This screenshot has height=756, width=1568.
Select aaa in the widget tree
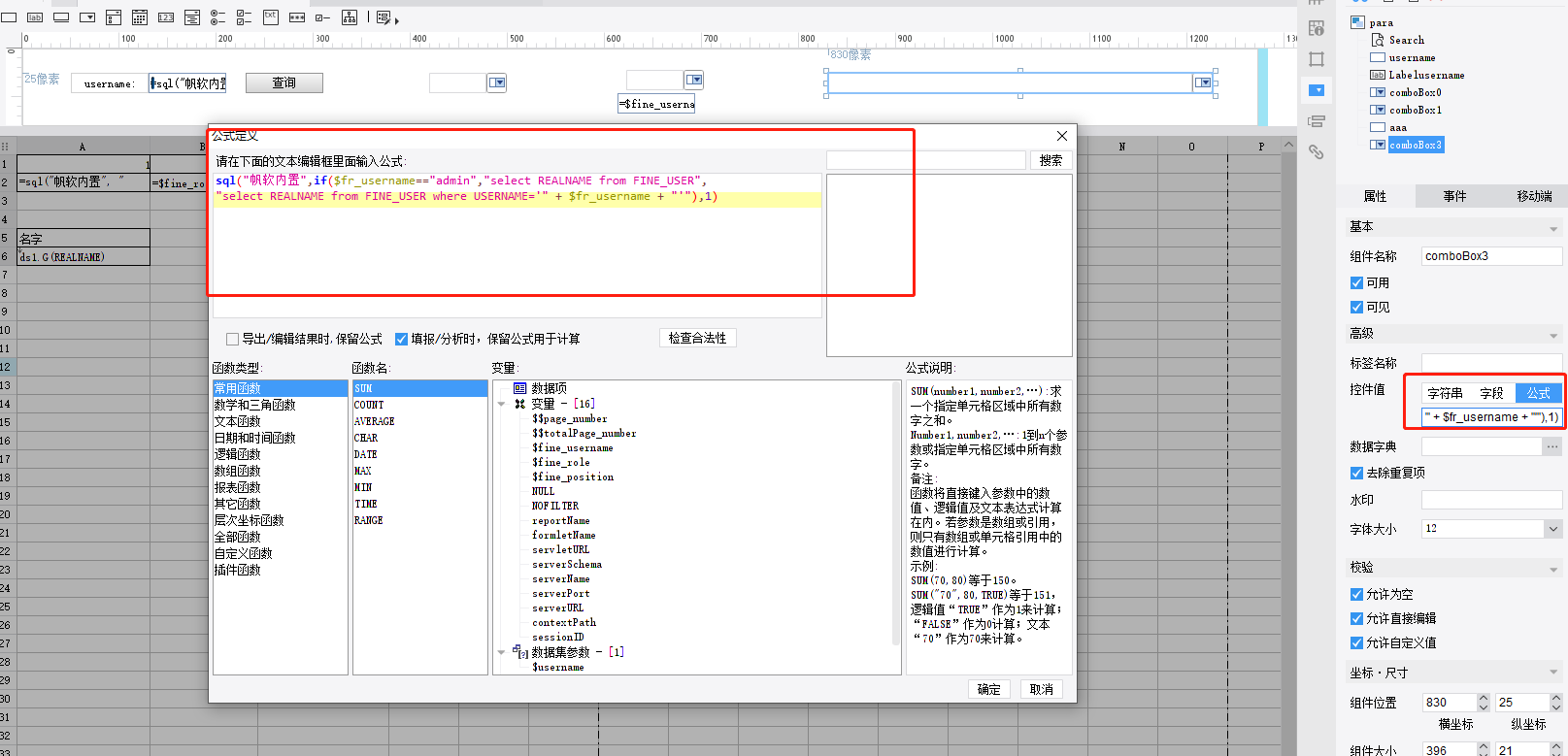tap(1397, 127)
